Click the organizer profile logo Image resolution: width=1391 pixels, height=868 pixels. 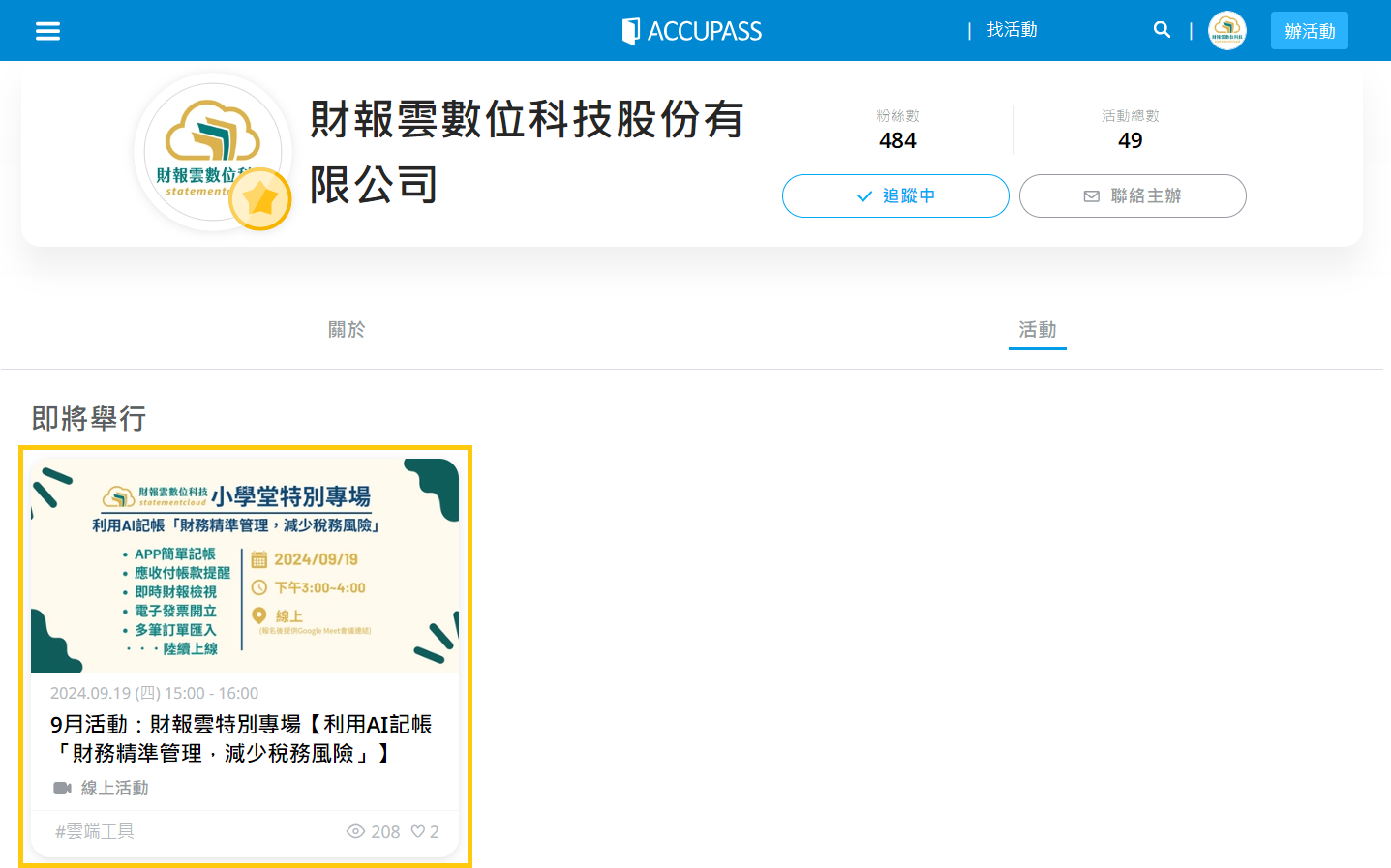(213, 152)
